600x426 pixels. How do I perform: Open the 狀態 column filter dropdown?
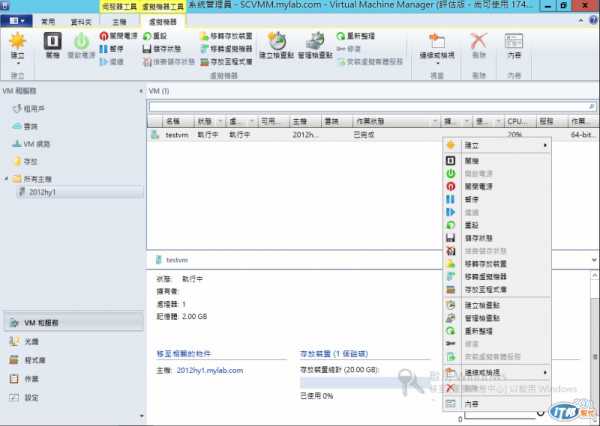[x=220, y=121]
